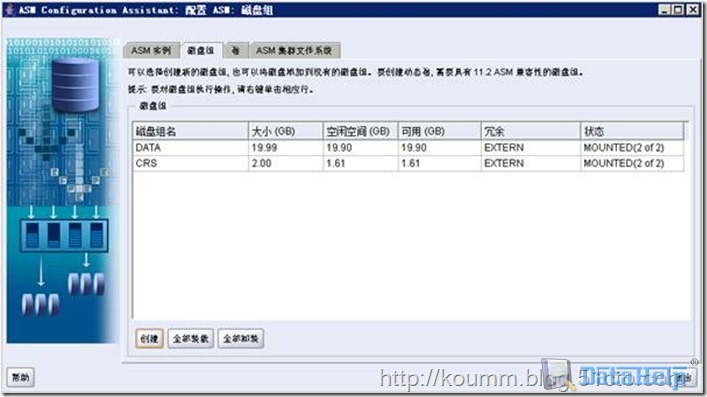Close the ASM Configuration Assistant window
Viewport: 707px width, 397px height.
(692, 9)
